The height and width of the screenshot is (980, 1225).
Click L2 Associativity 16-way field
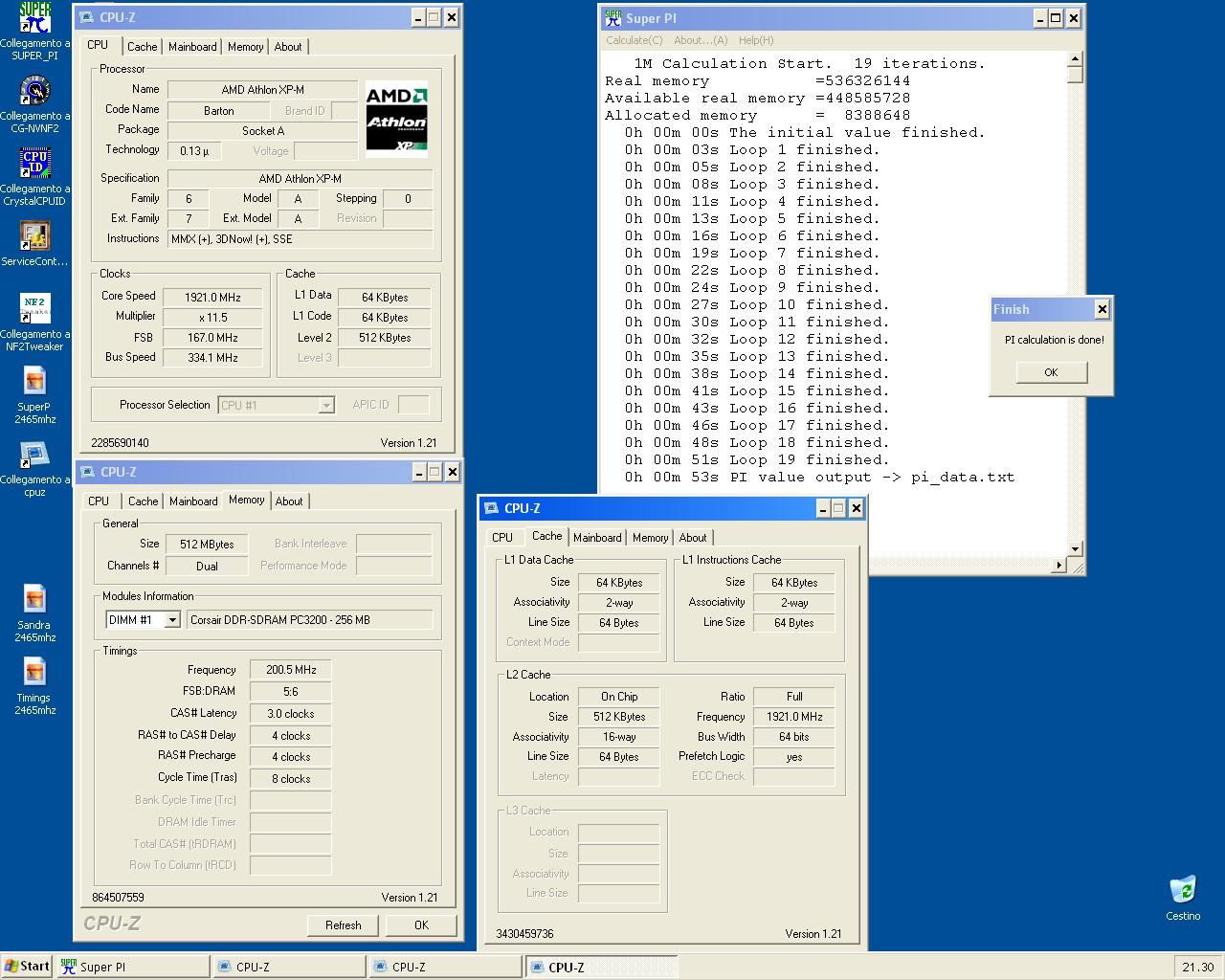pyautogui.click(x=619, y=737)
